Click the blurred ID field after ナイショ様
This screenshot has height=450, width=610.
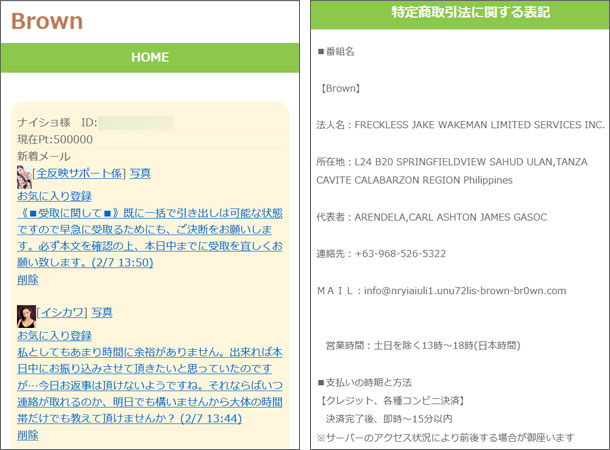pyautogui.click(x=136, y=122)
